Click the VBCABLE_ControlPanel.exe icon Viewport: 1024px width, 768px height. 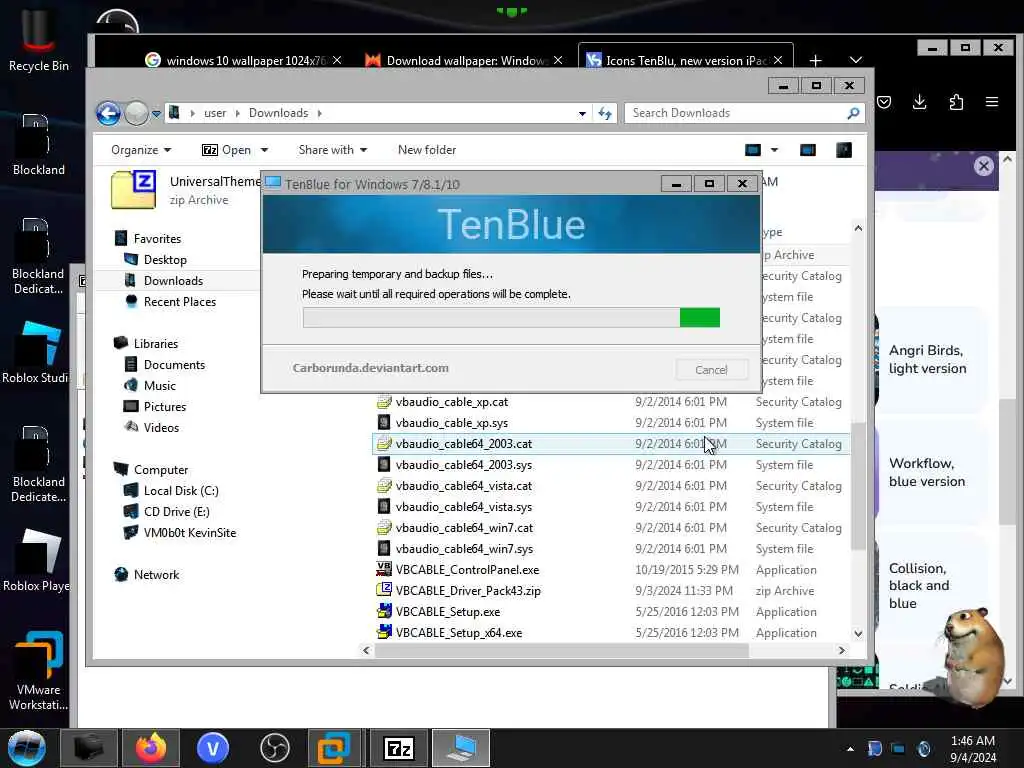click(x=384, y=569)
